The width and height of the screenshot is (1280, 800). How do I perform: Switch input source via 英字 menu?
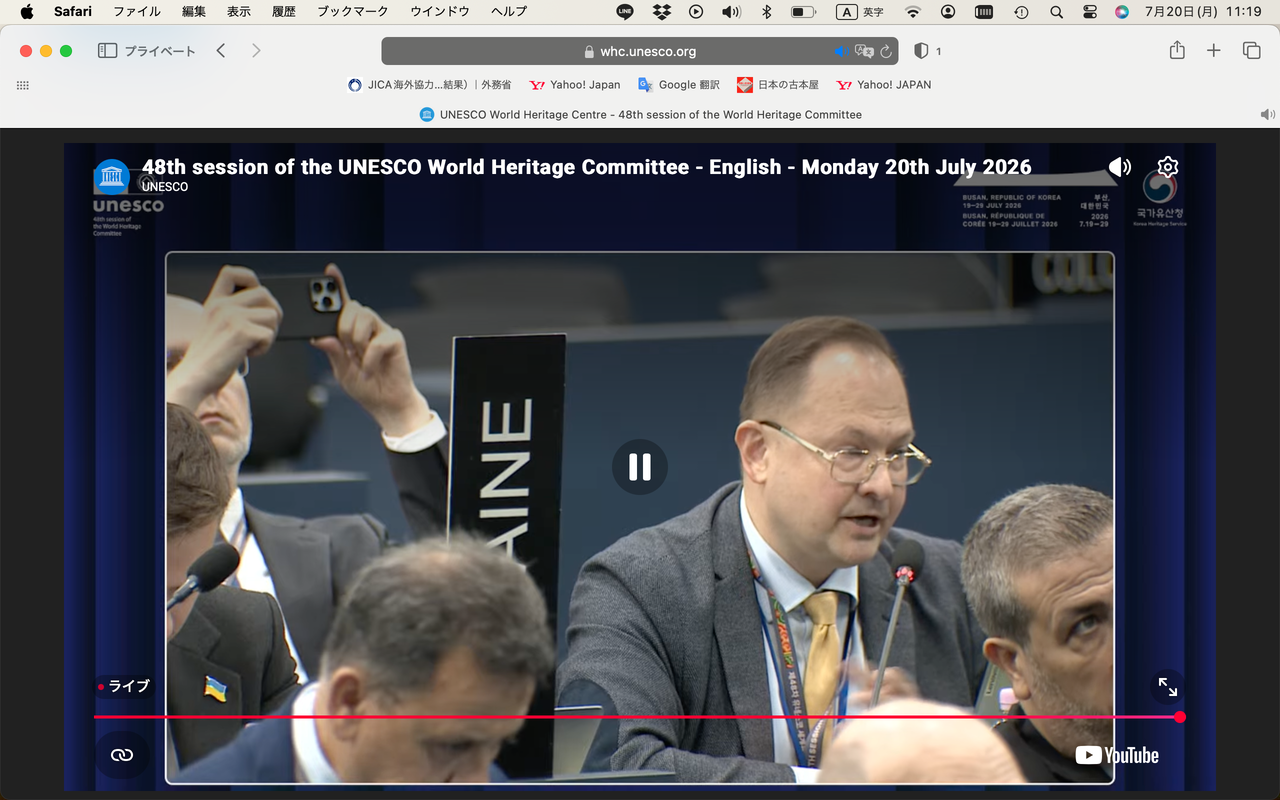[860, 12]
